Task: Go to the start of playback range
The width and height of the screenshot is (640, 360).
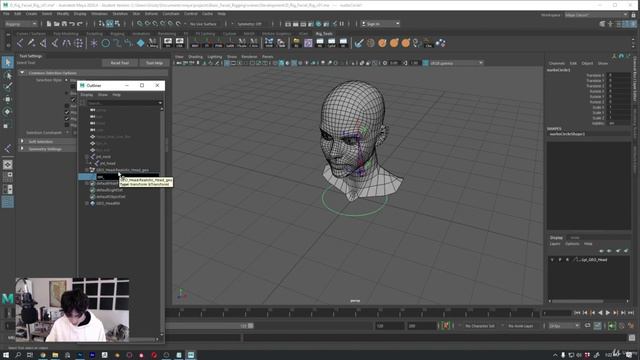Action: coord(577,313)
